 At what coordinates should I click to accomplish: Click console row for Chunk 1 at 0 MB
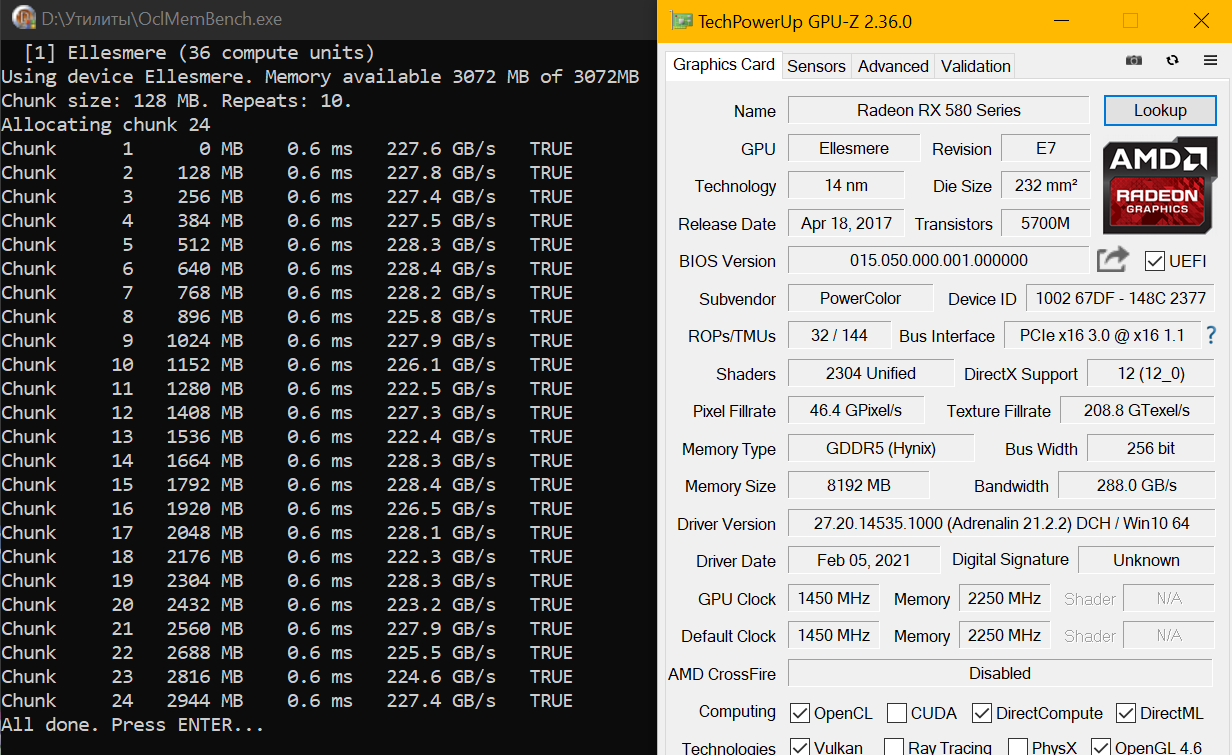(x=287, y=148)
